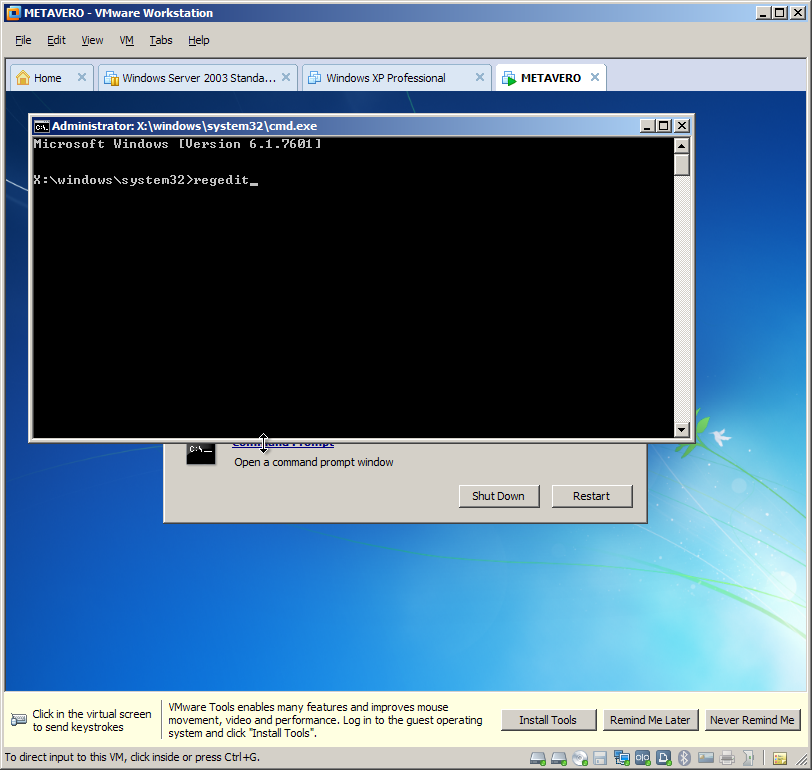
Task: Click Remind Me Later button
Action: click(x=650, y=720)
